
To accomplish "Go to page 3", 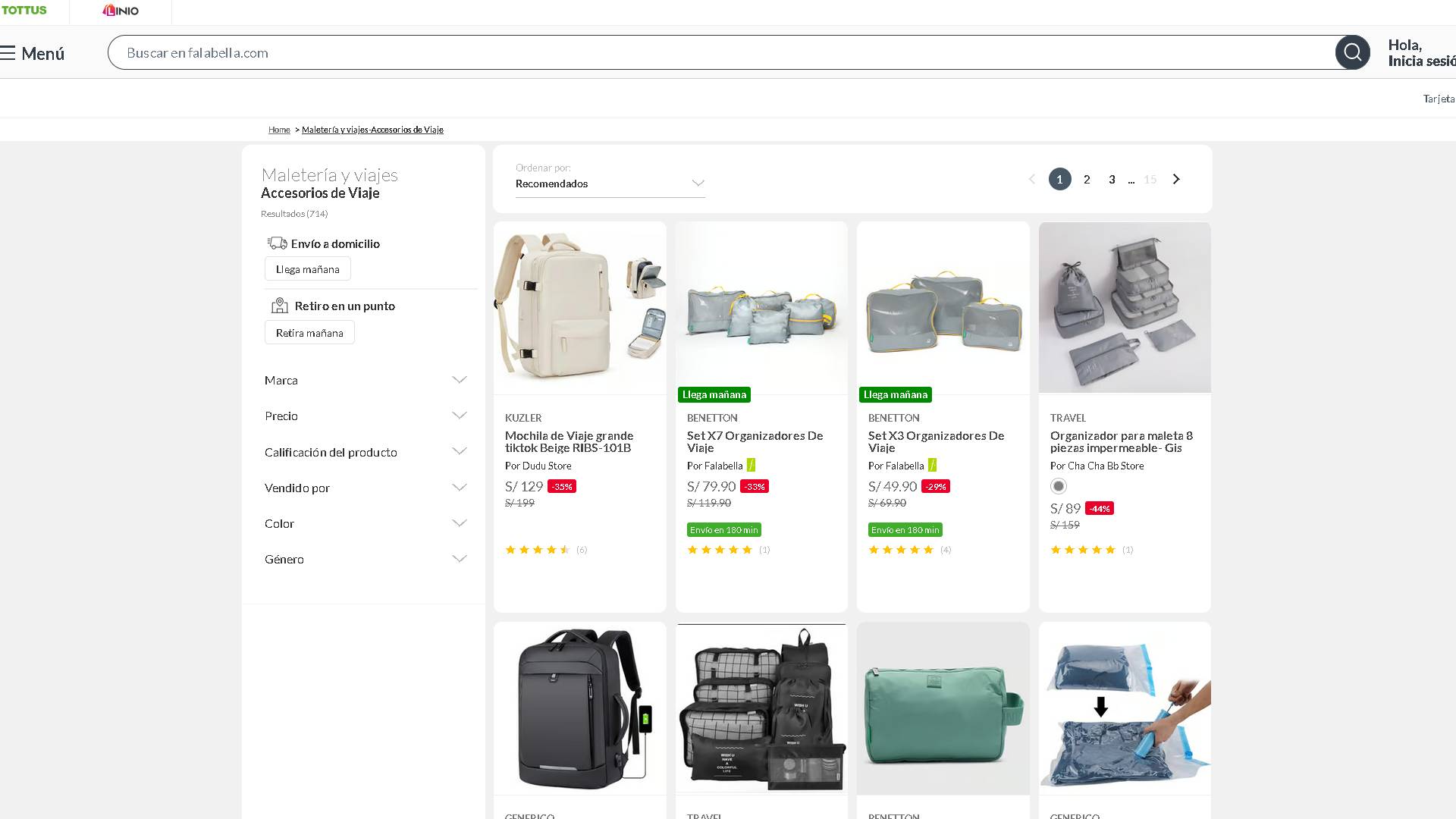I will pyautogui.click(x=1112, y=180).
